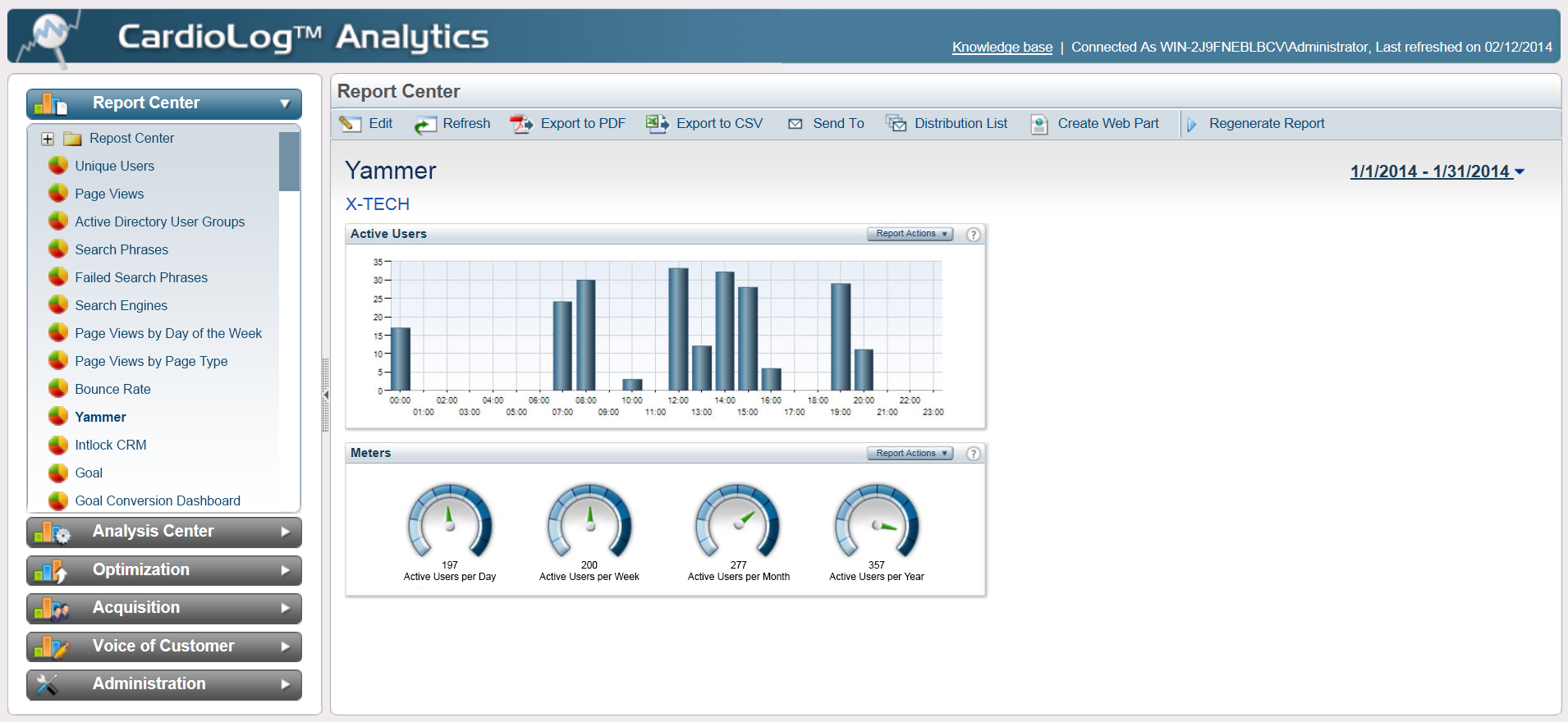
Task: Click the Analysis Center gear chart icon
Action: click(53, 532)
